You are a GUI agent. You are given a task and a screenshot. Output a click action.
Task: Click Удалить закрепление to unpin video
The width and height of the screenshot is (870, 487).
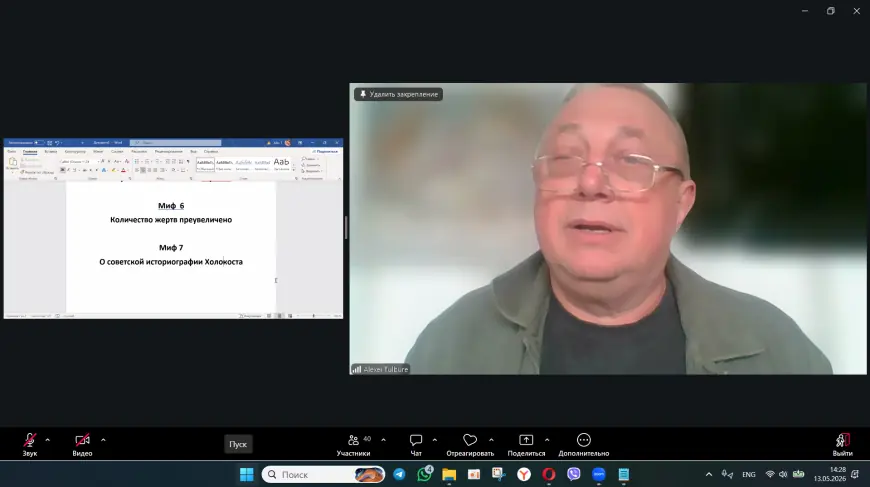tap(398, 94)
